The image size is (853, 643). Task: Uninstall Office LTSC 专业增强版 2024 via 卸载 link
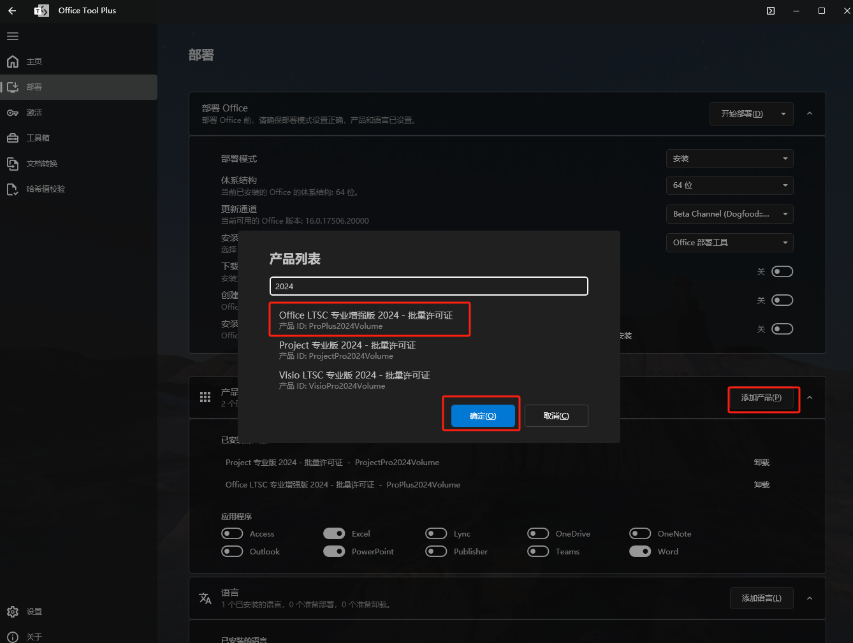[x=761, y=485]
